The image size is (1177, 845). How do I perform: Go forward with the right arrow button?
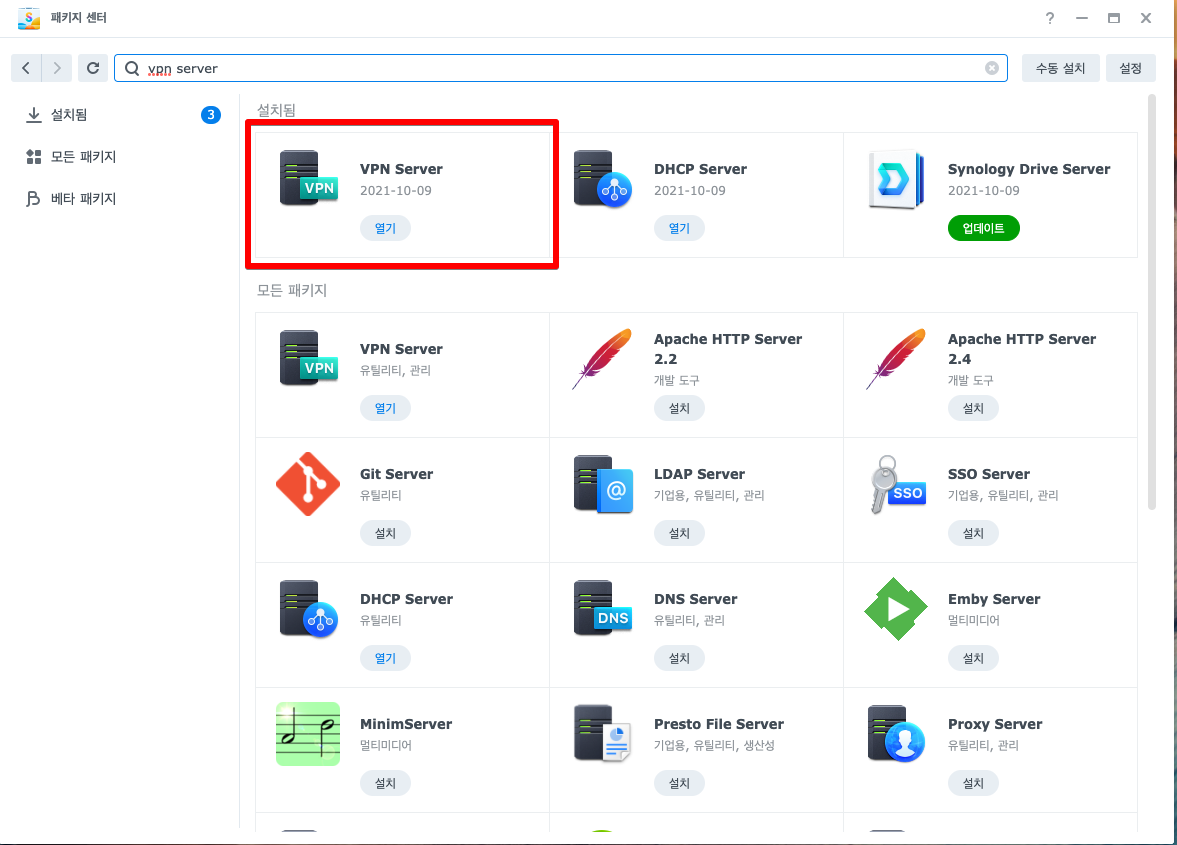57,68
